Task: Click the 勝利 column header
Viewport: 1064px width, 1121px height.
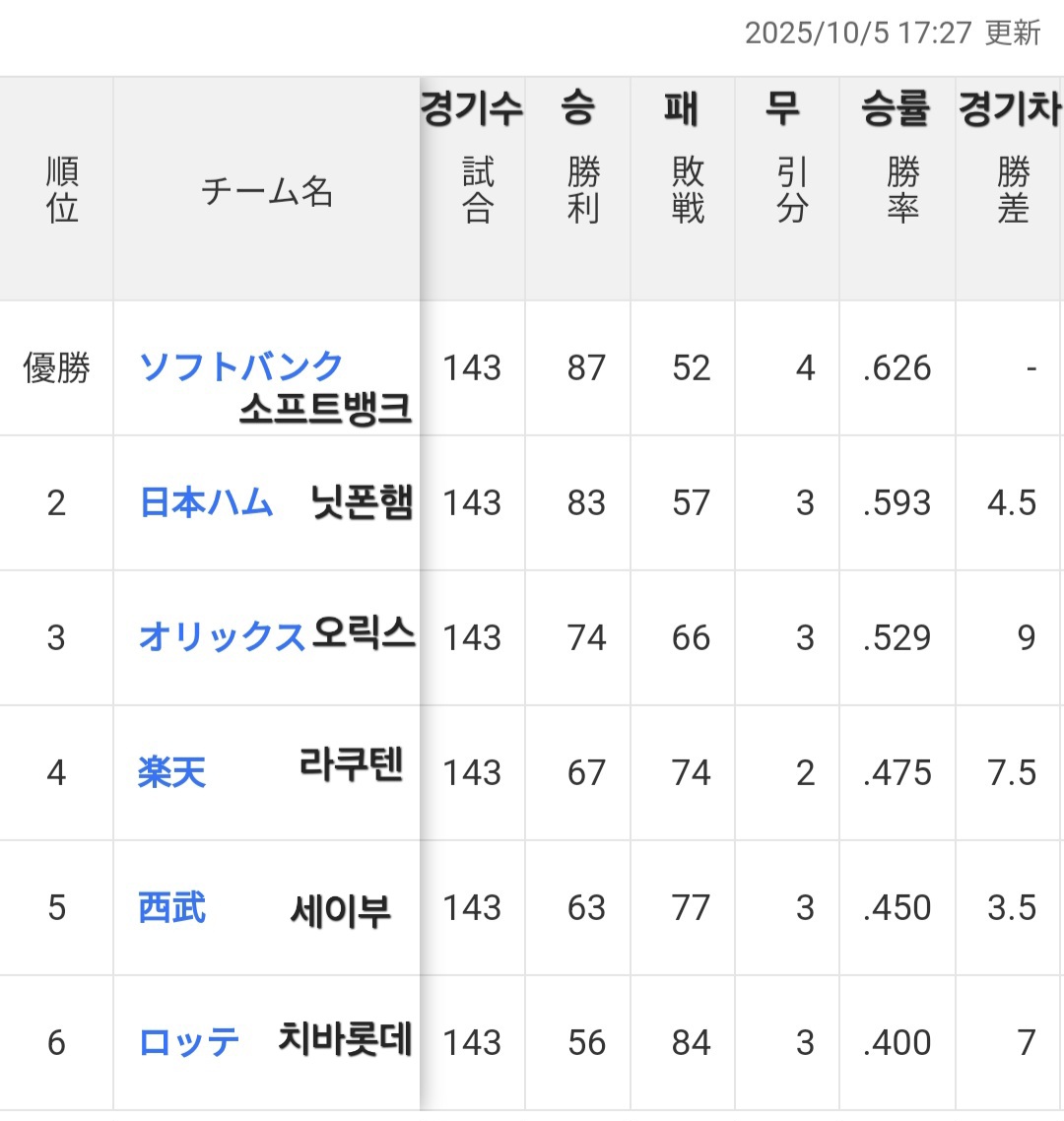Action: click(x=583, y=190)
